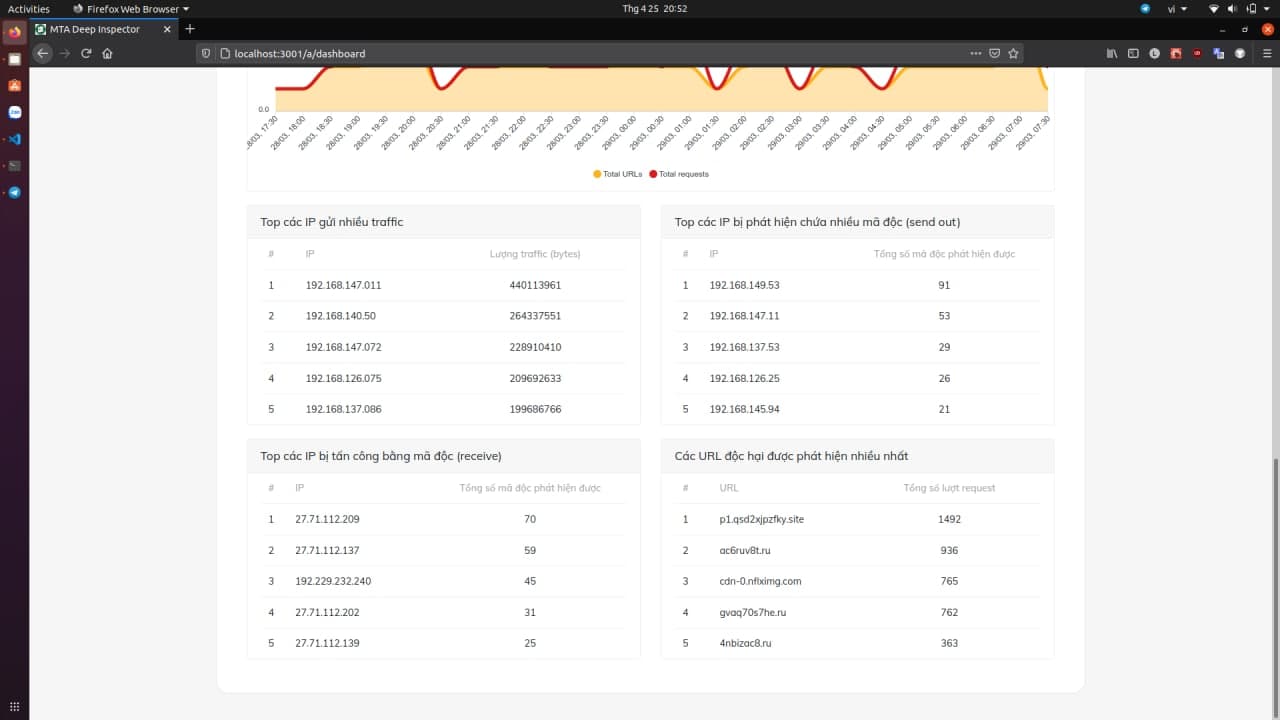Click 'Tổng số lượt request' column header
This screenshot has height=720, width=1280.
click(x=949, y=488)
